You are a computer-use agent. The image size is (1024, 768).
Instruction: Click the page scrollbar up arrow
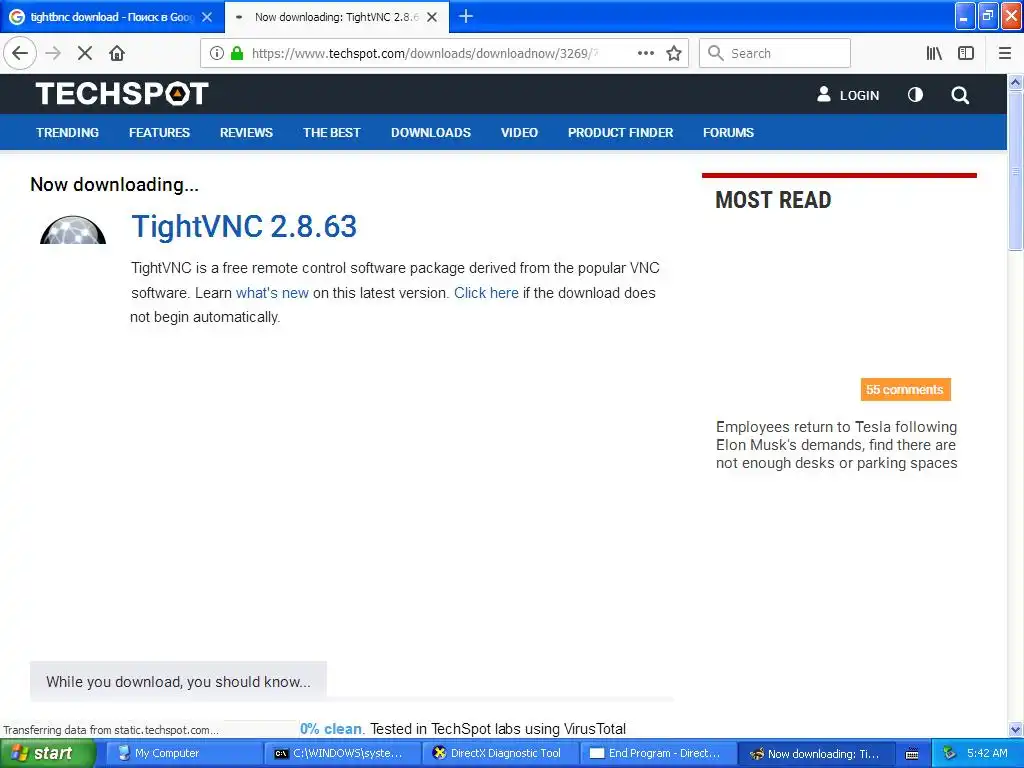pos(1016,82)
